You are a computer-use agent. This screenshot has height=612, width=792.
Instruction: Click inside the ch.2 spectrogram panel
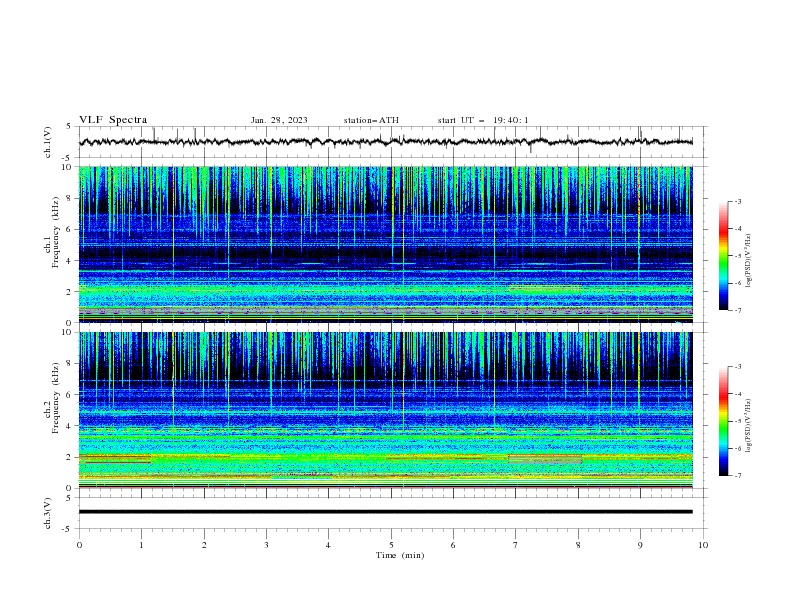pyautogui.click(x=385, y=410)
